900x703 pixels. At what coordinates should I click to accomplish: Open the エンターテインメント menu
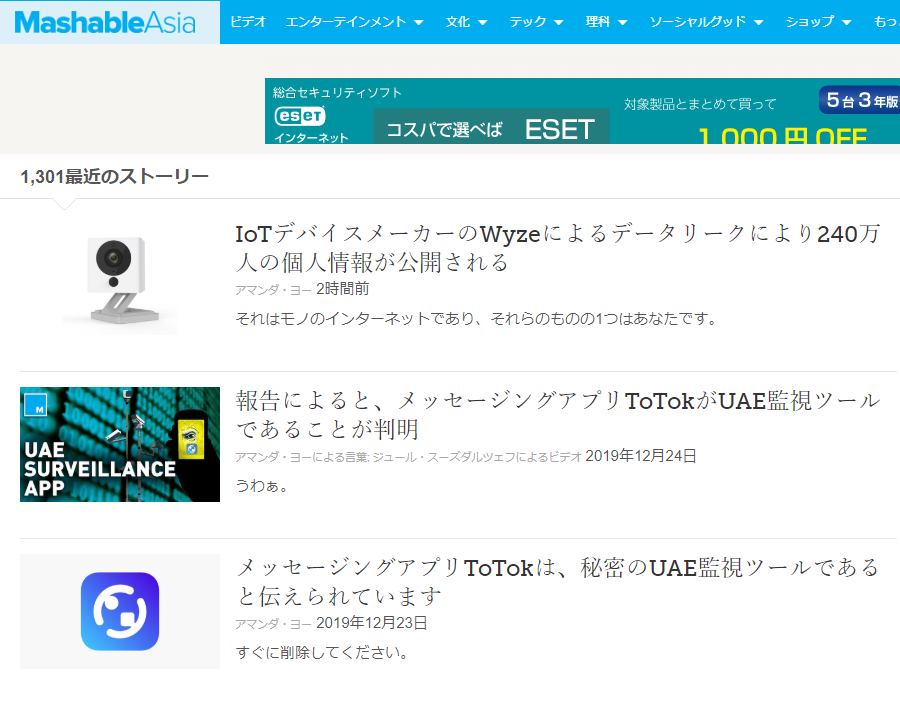[x=346, y=22]
